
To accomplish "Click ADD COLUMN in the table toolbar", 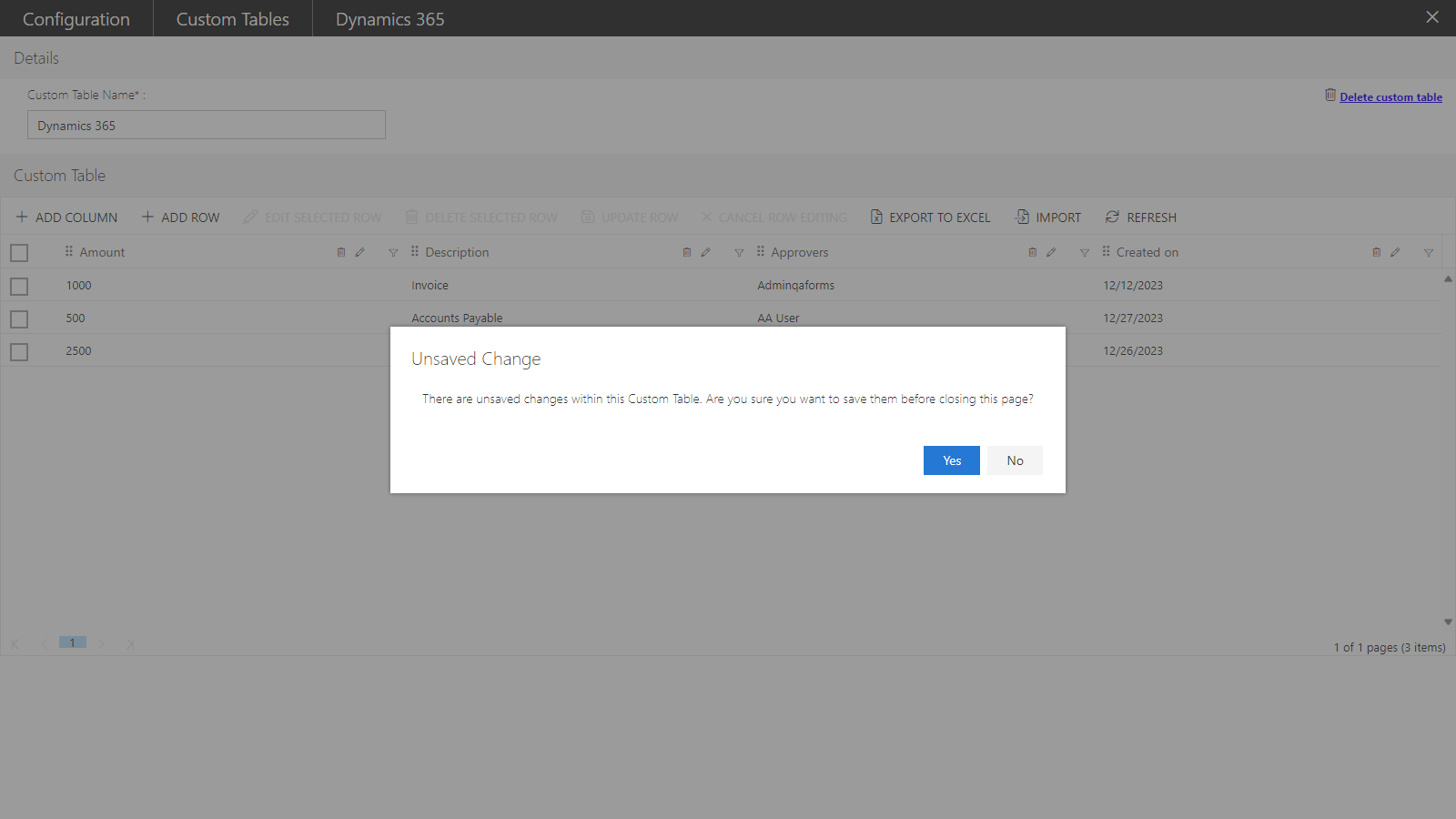I will [66, 217].
